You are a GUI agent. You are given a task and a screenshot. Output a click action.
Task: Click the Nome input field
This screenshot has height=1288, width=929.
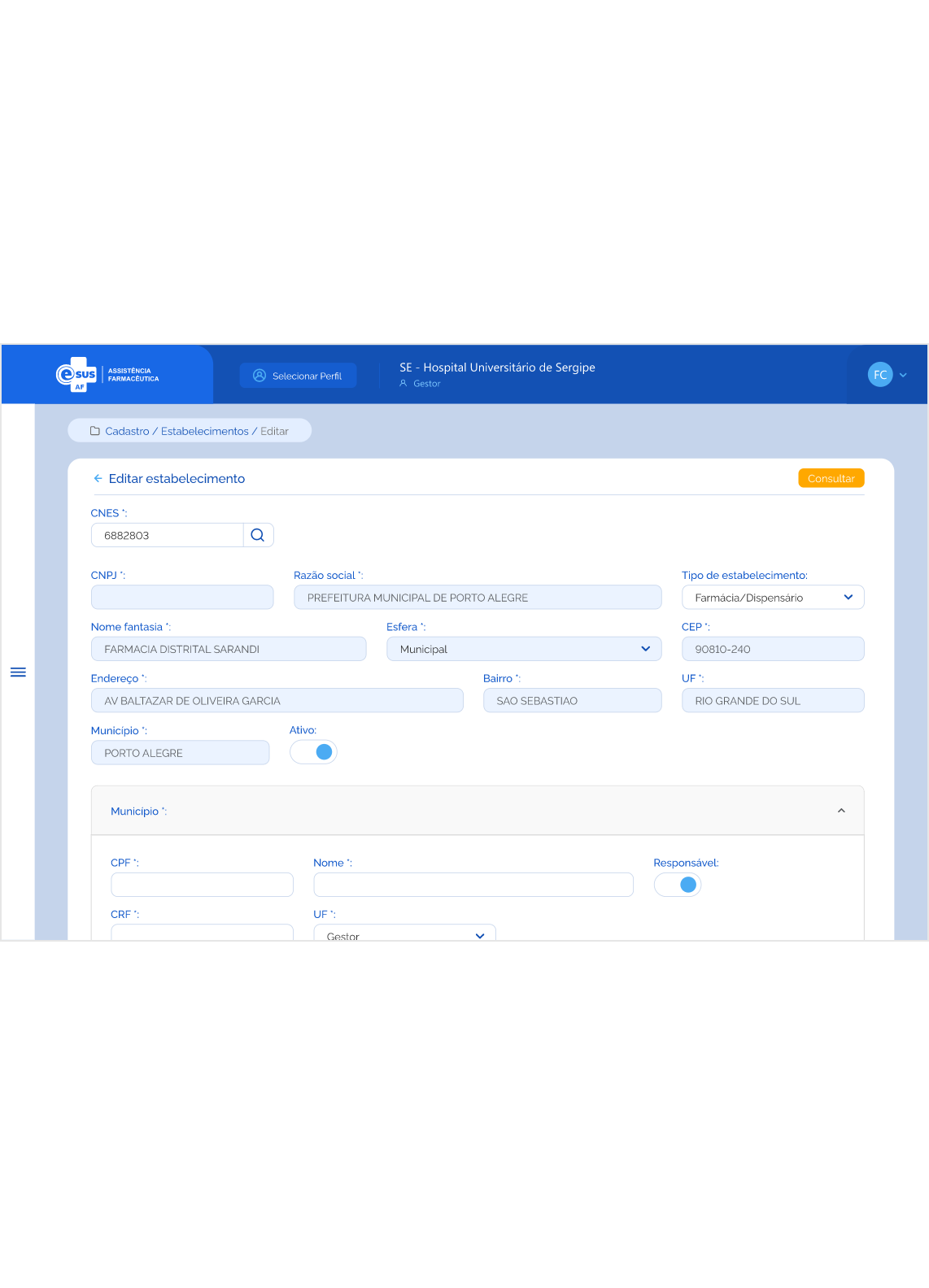pyautogui.click(x=473, y=885)
